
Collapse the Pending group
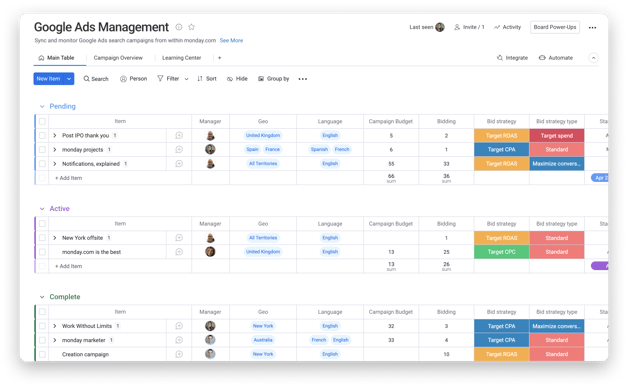pyautogui.click(x=42, y=107)
